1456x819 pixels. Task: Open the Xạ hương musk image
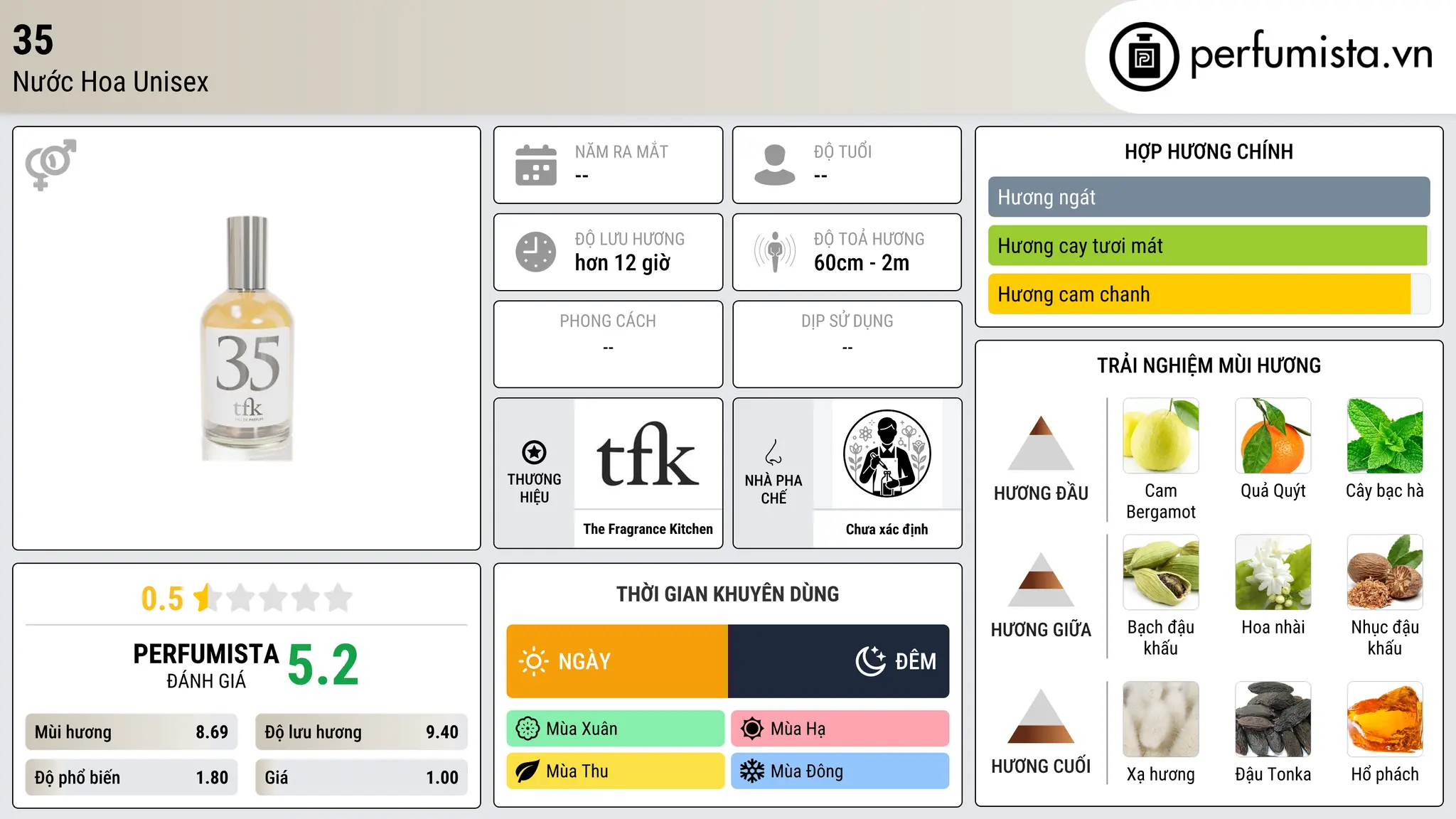[x=1160, y=719]
